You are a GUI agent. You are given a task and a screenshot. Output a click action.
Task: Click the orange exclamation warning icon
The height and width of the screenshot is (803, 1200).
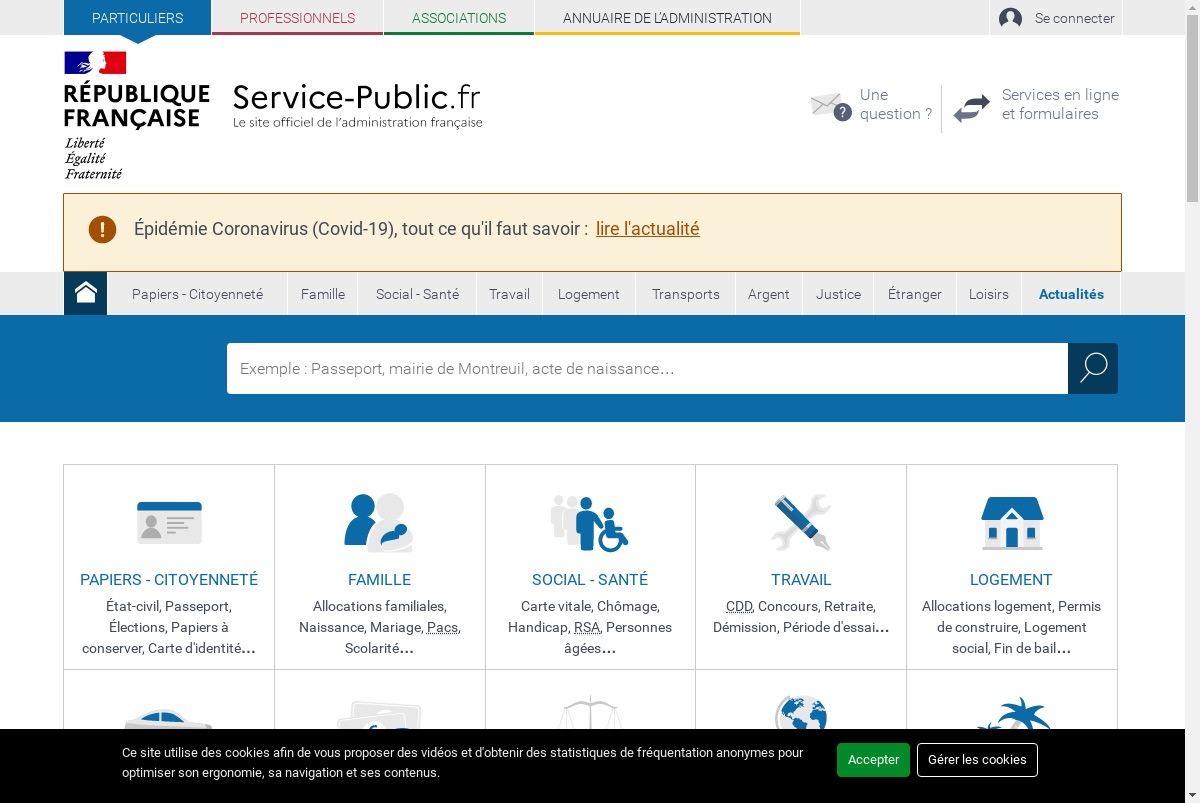[x=102, y=229]
